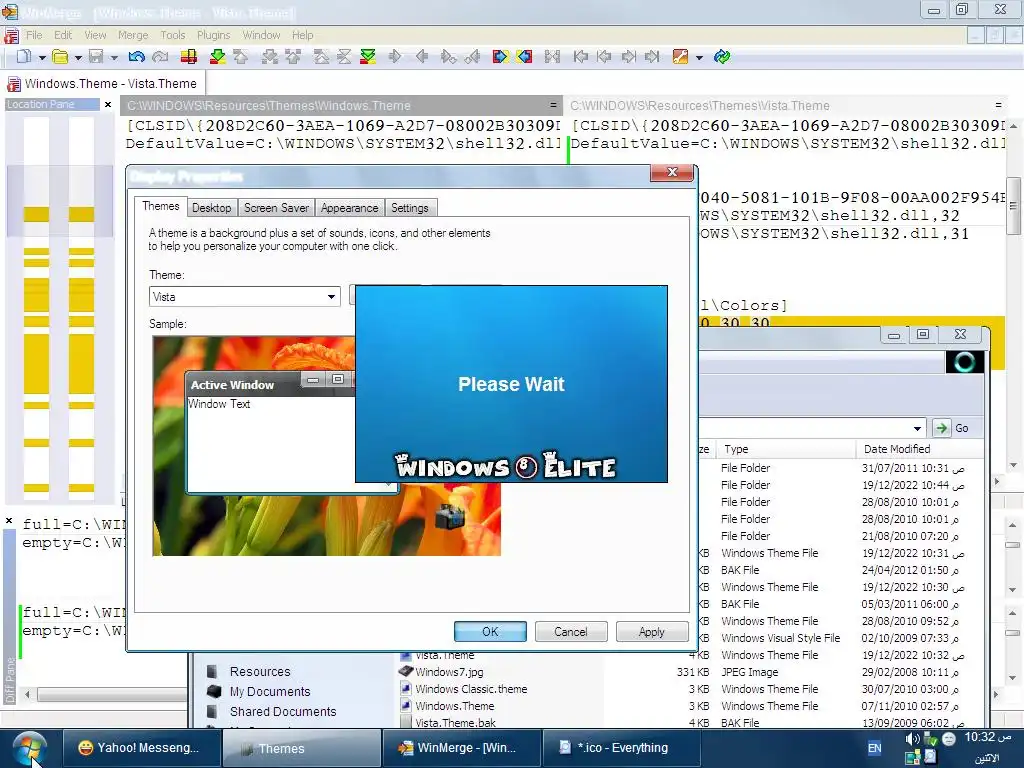Click the Open folder icon in WinMerge toolbar

coord(60,57)
